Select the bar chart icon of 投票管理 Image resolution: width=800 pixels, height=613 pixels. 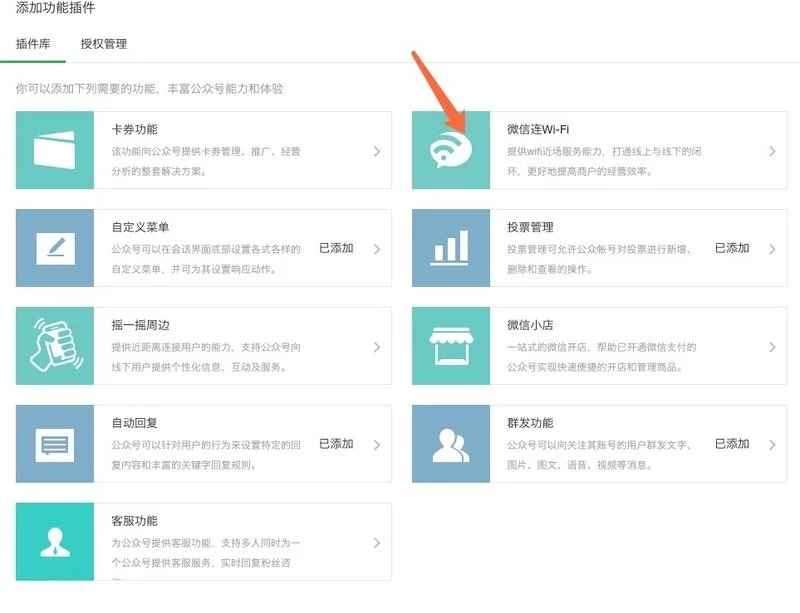pyautogui.click(x=450, y=247)
